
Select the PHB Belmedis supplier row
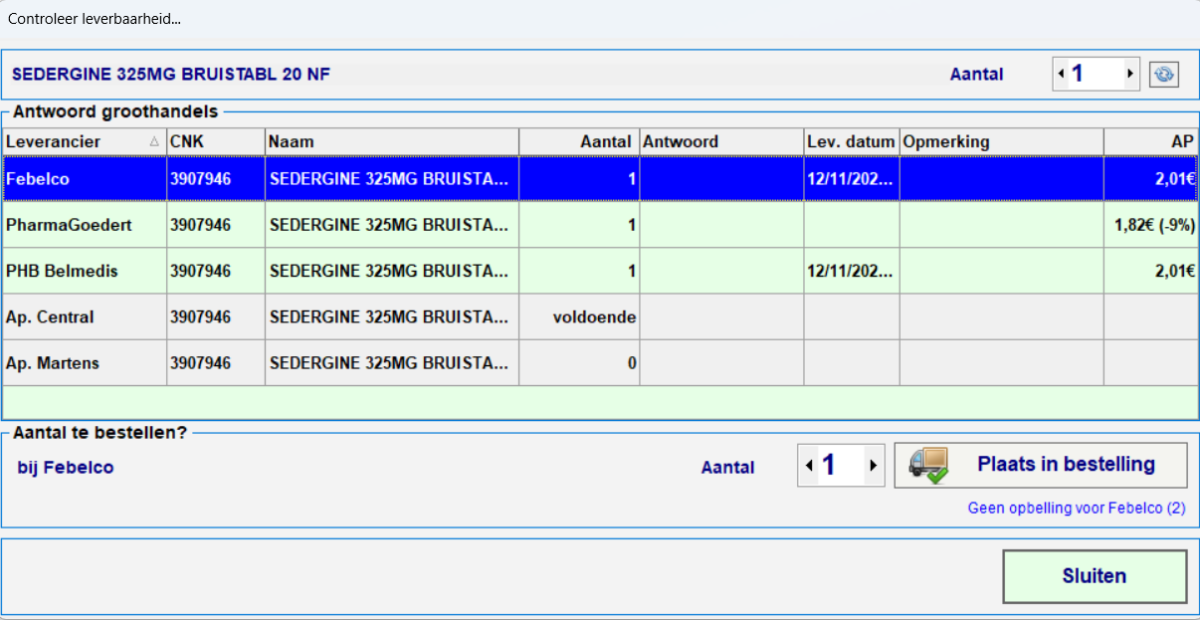(85, 271)
